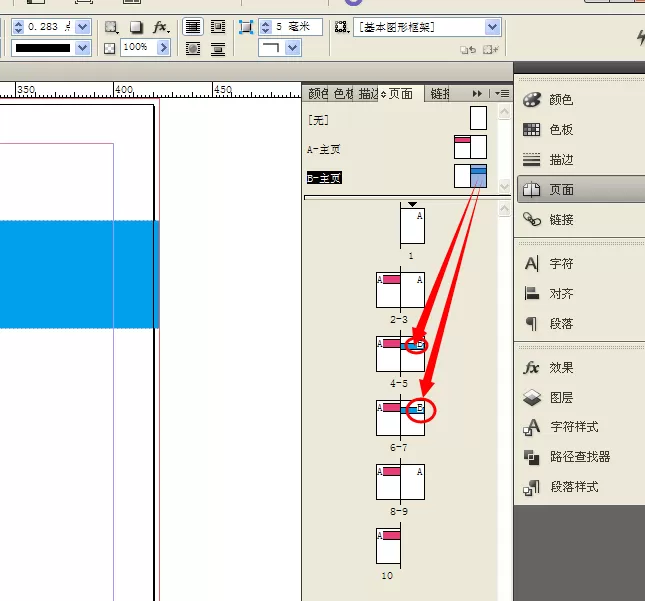Click the frame fitting icon beside 5 毫米
This screenshot has height=601, width=645.
[x=246, y=27]
